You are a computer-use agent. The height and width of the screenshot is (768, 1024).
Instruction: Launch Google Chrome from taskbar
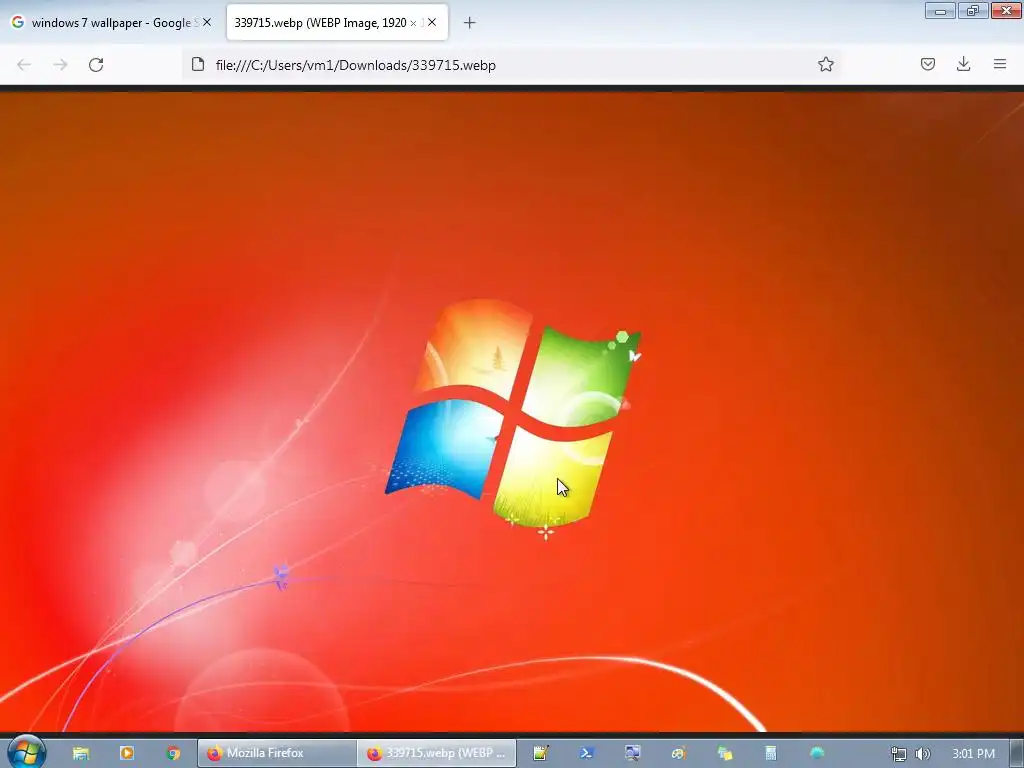[173, 753]
